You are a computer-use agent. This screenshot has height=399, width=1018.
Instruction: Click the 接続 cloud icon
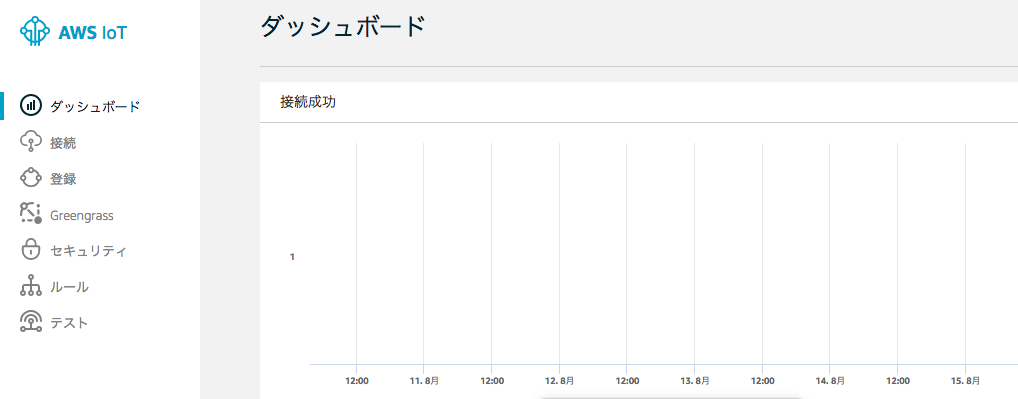pos(31,142)
